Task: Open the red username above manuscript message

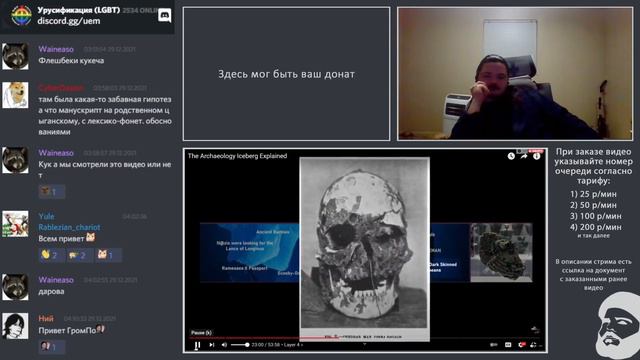Action: coord(61,88)
